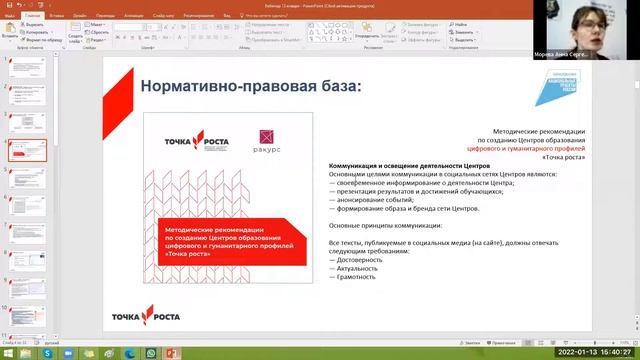
Task: Open Zoom from the taskbar
Action: pos(68,353)
